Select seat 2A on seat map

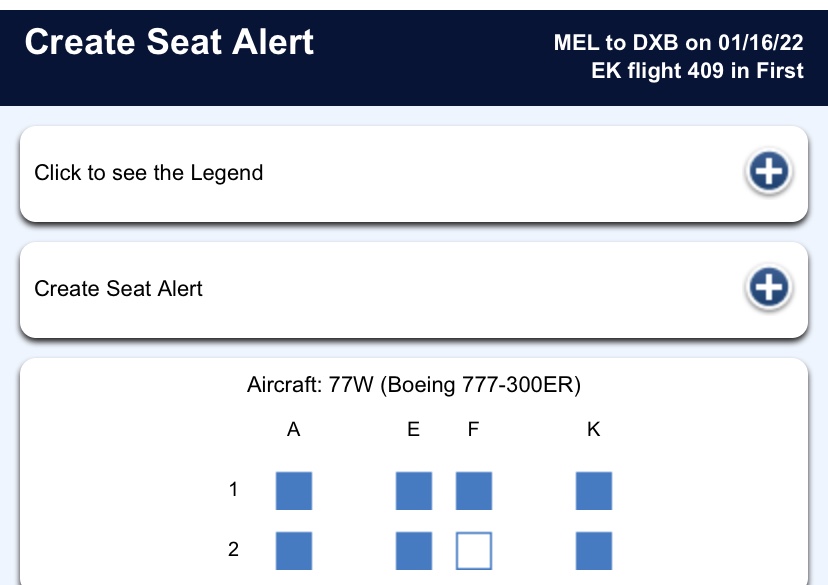tap(294, 551)
